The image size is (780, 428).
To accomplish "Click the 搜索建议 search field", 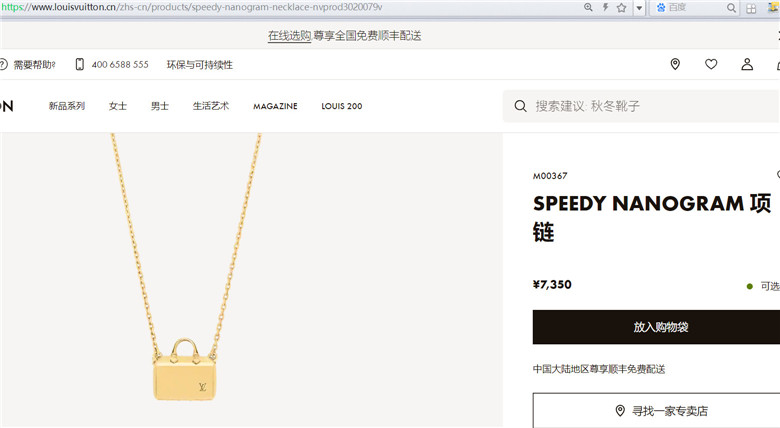I will (642, 106).
